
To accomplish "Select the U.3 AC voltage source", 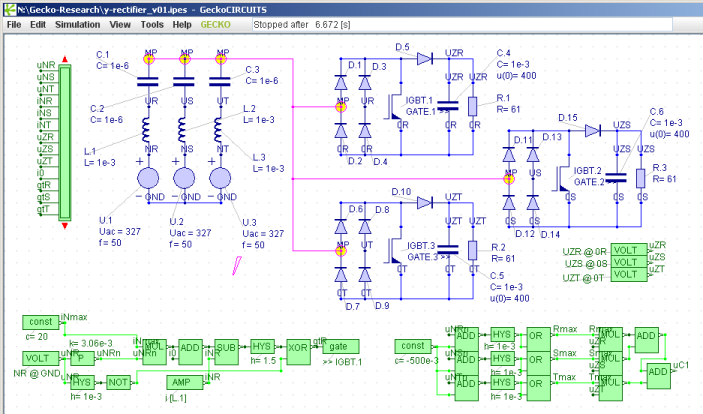I will [x=222, y=180].
